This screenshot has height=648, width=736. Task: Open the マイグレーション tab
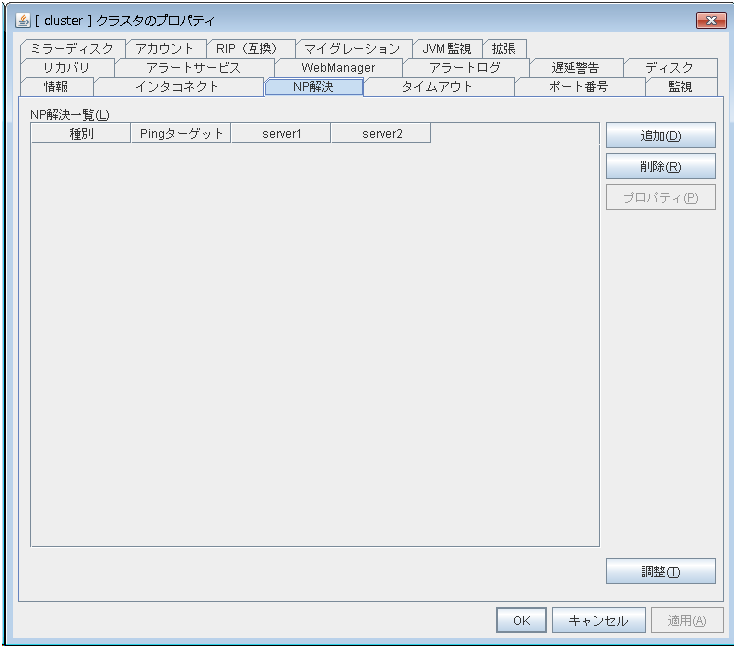(x=352, y=49)
